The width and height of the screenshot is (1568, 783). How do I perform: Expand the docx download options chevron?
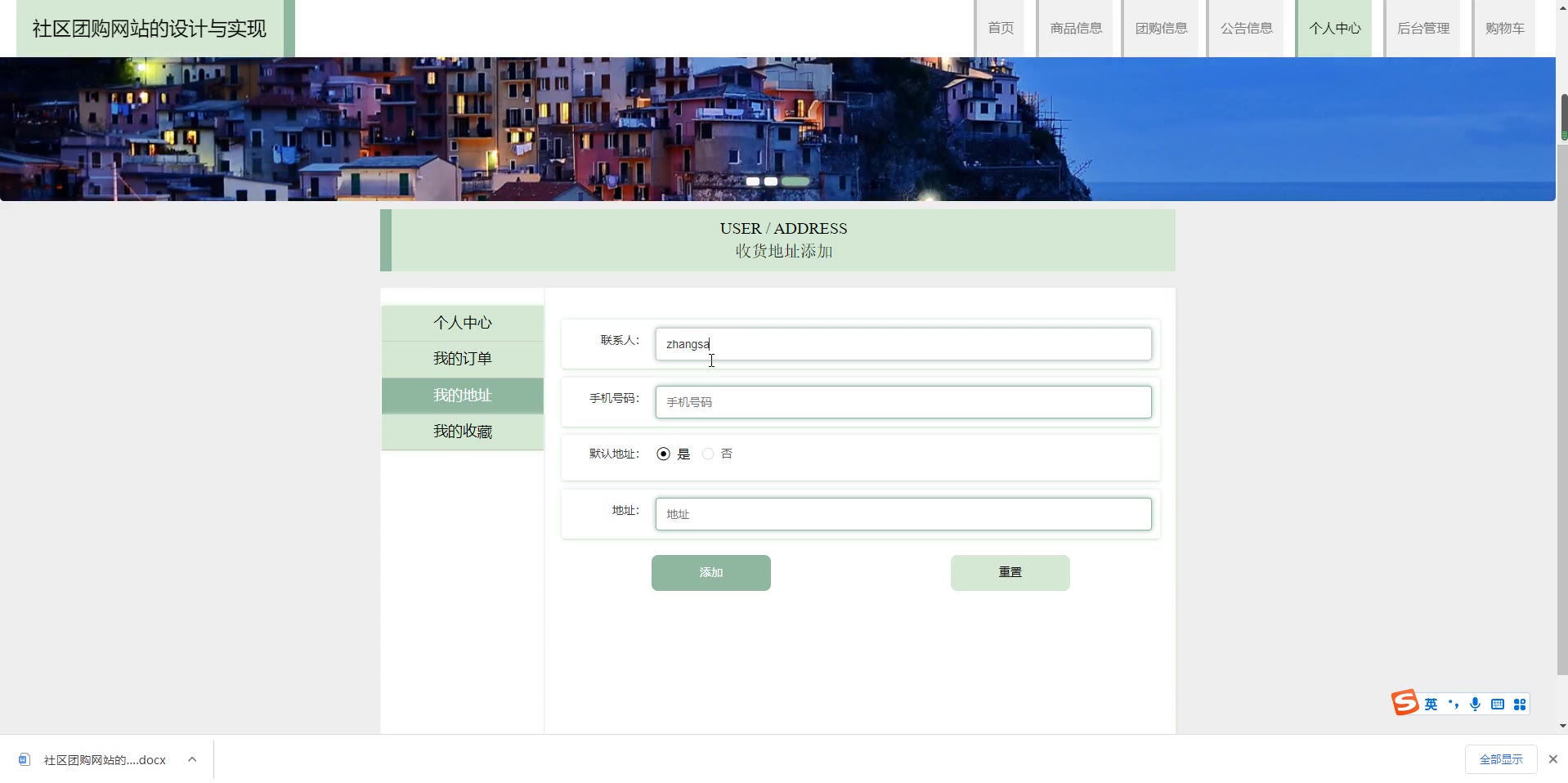(x=192, y=759)
